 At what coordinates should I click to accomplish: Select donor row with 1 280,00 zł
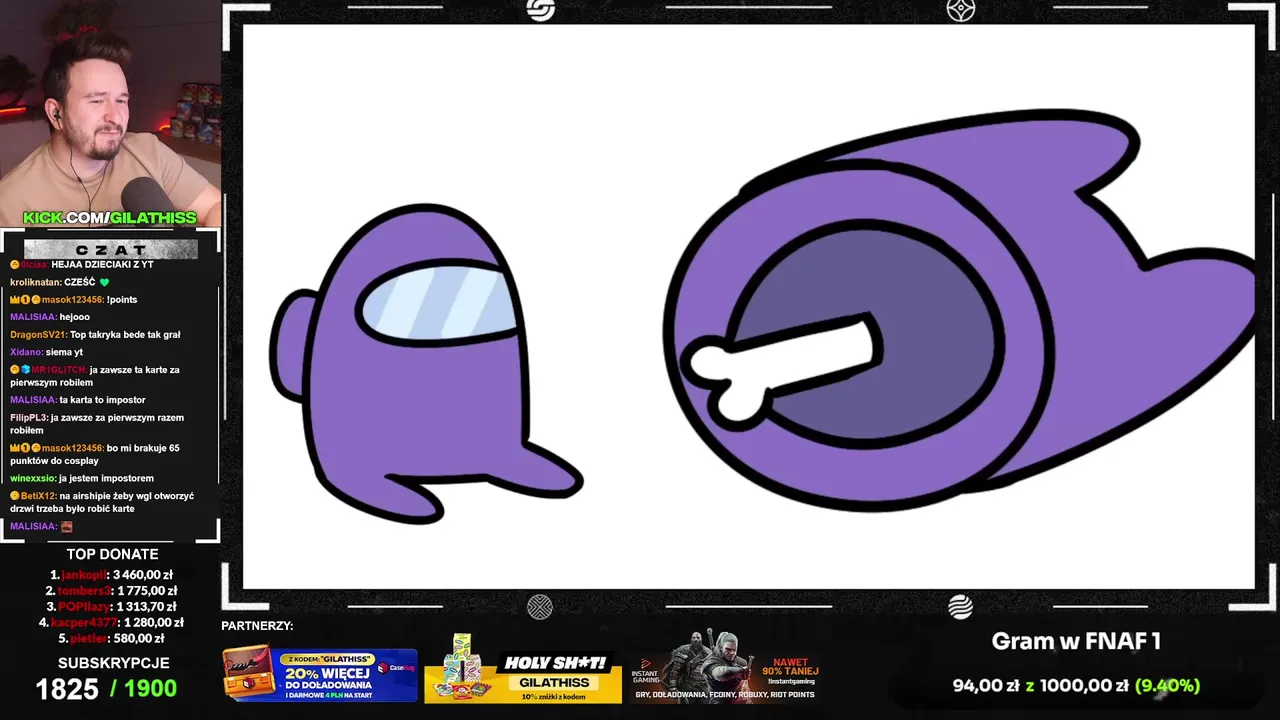point(111,622)
